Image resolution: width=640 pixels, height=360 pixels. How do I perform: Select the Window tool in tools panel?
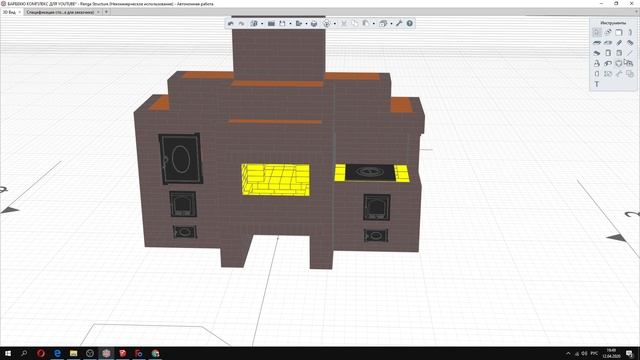(619, 53)
